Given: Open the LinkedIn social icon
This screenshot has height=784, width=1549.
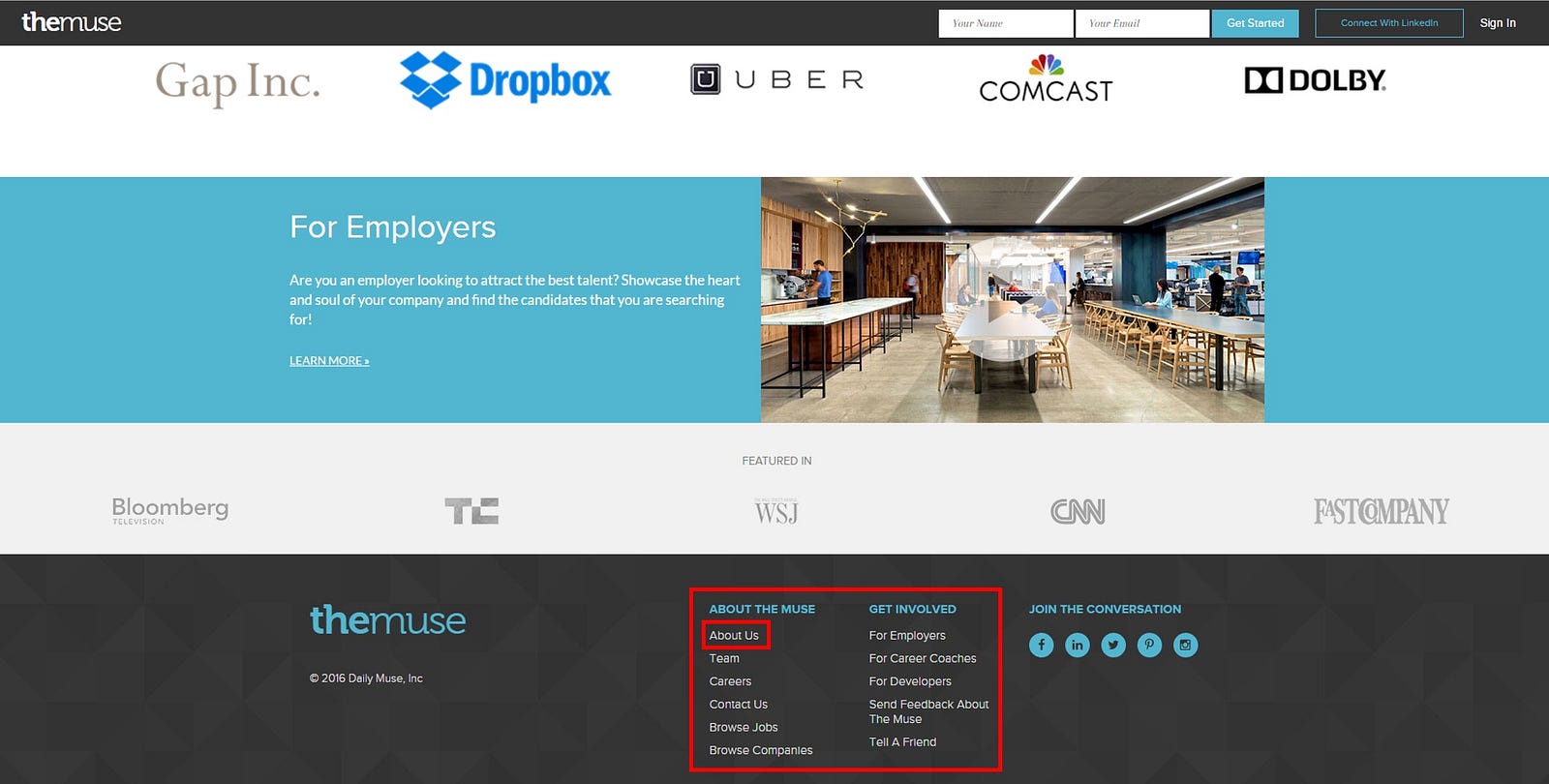Looking at the screenshot, I should pyautogui.click(x=1078, y=646).
